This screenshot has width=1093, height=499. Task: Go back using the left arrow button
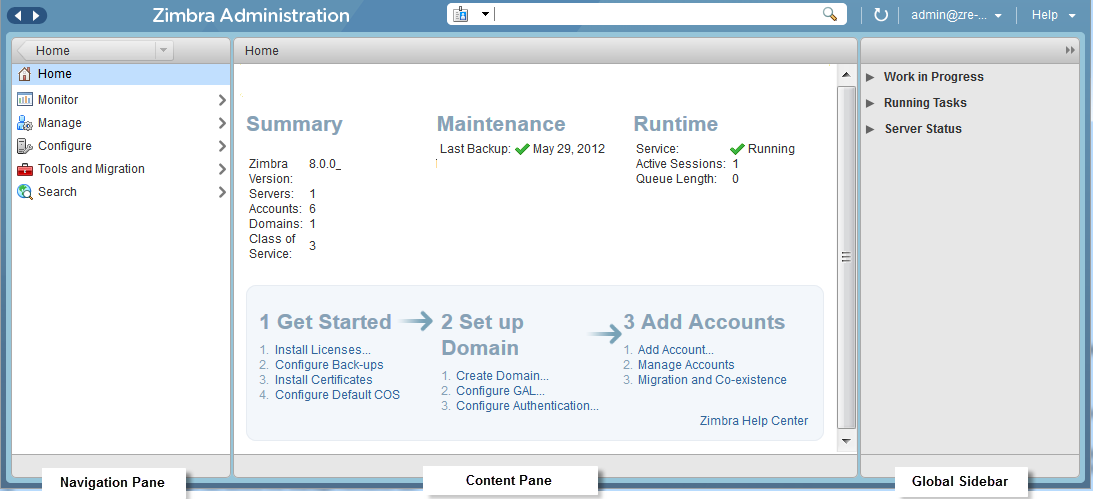point(17,15)
